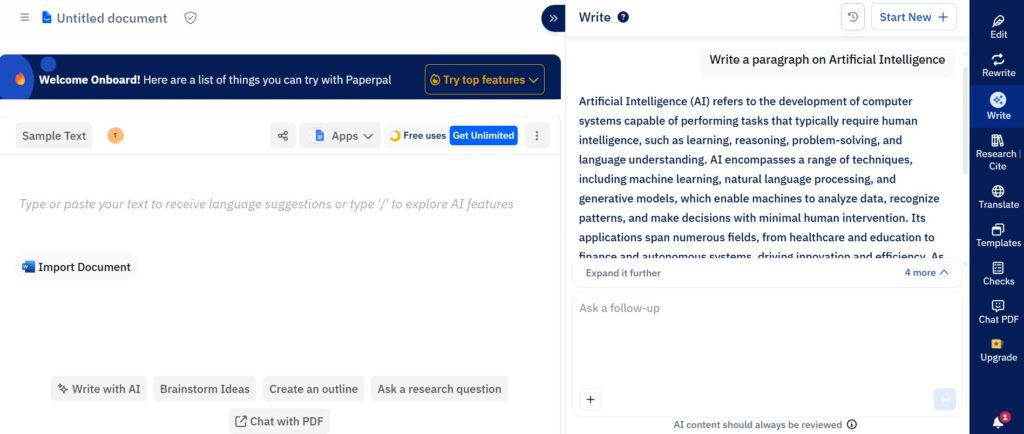
Task: Open Chat PDF in the sidebar
Action: 998,312
